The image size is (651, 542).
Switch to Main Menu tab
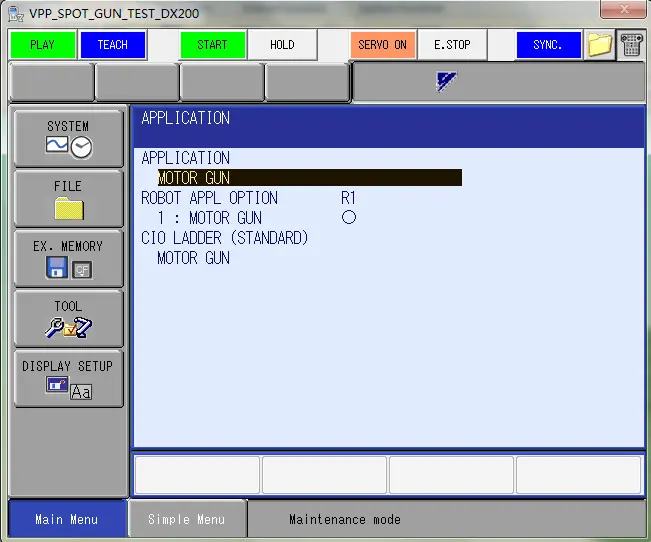[66, 519]
